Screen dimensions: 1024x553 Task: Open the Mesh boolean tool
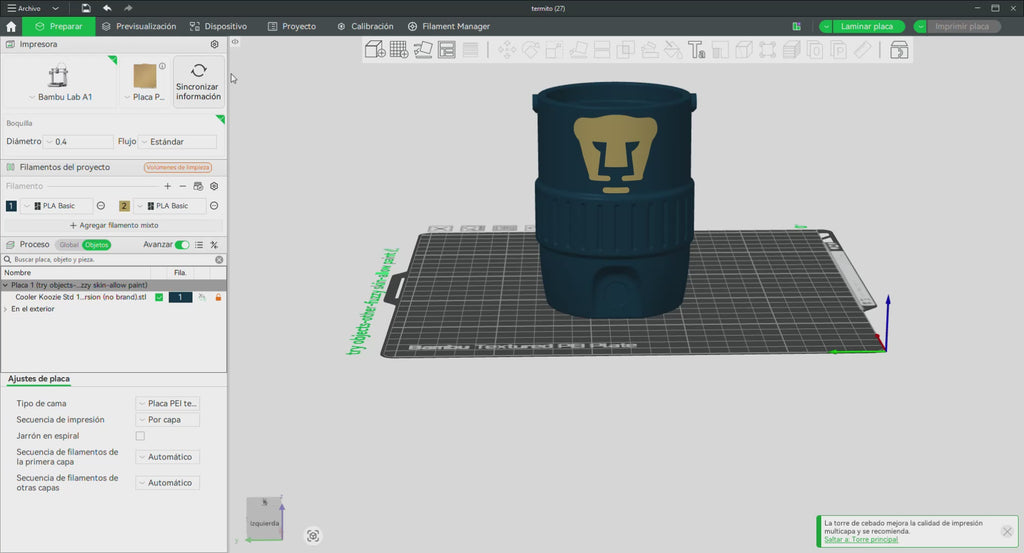pyautogui.click(x=626, y=50)
